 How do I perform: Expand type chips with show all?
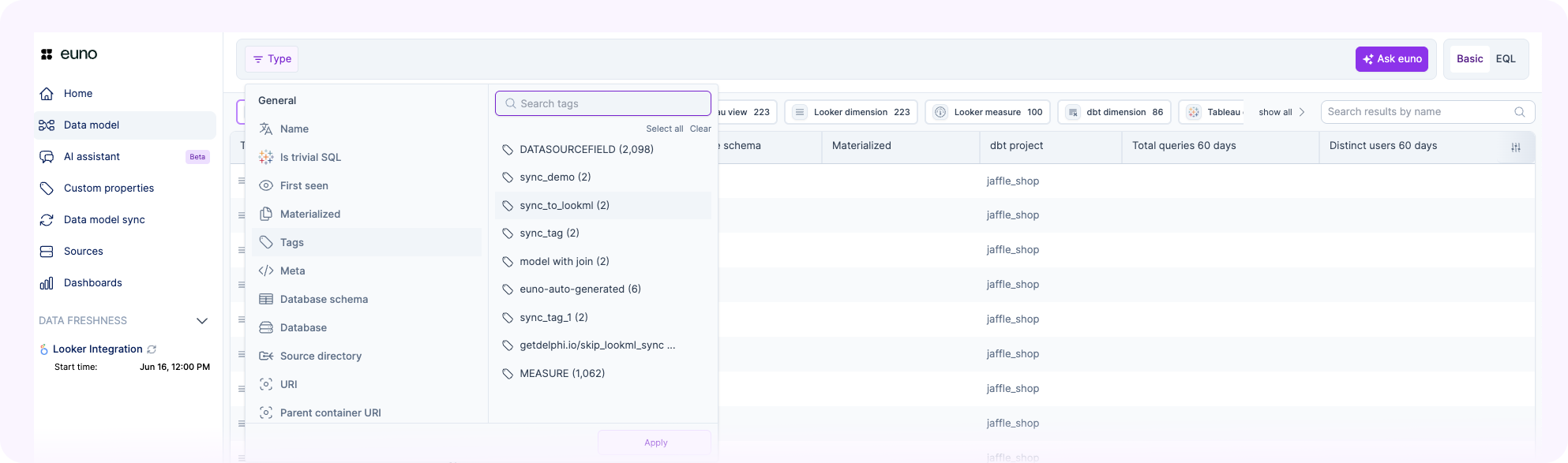point(1281,112)
